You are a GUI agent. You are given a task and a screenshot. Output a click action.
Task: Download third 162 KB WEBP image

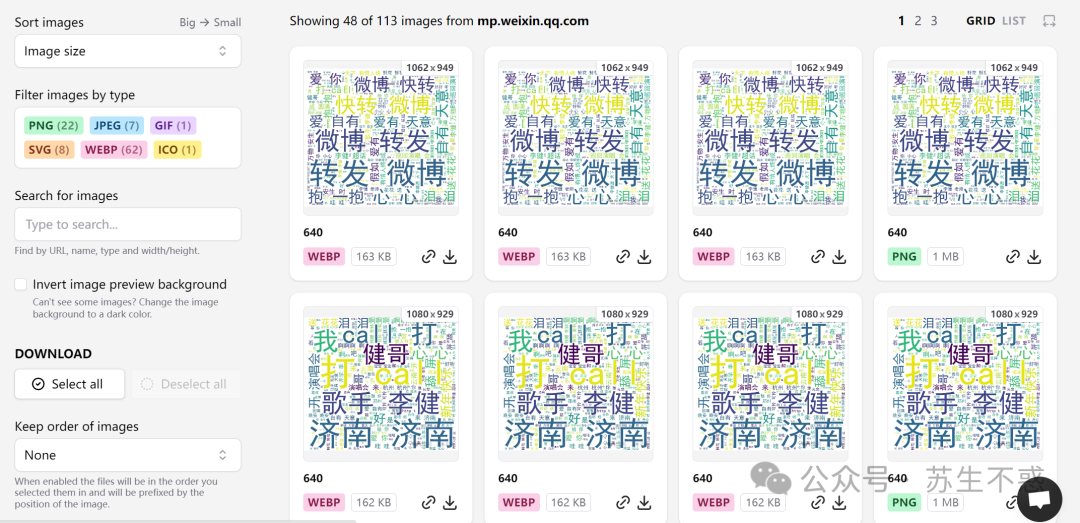(x=839, y=502)
